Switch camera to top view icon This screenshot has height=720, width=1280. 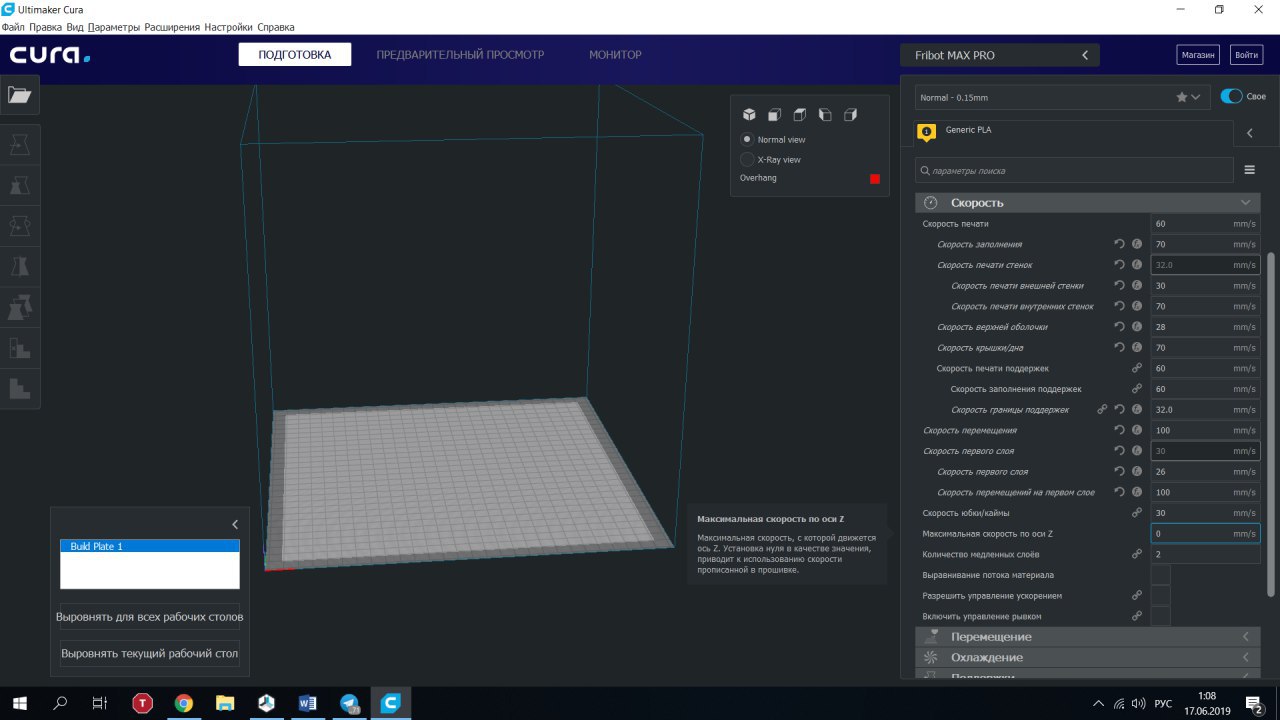point(799,115)
